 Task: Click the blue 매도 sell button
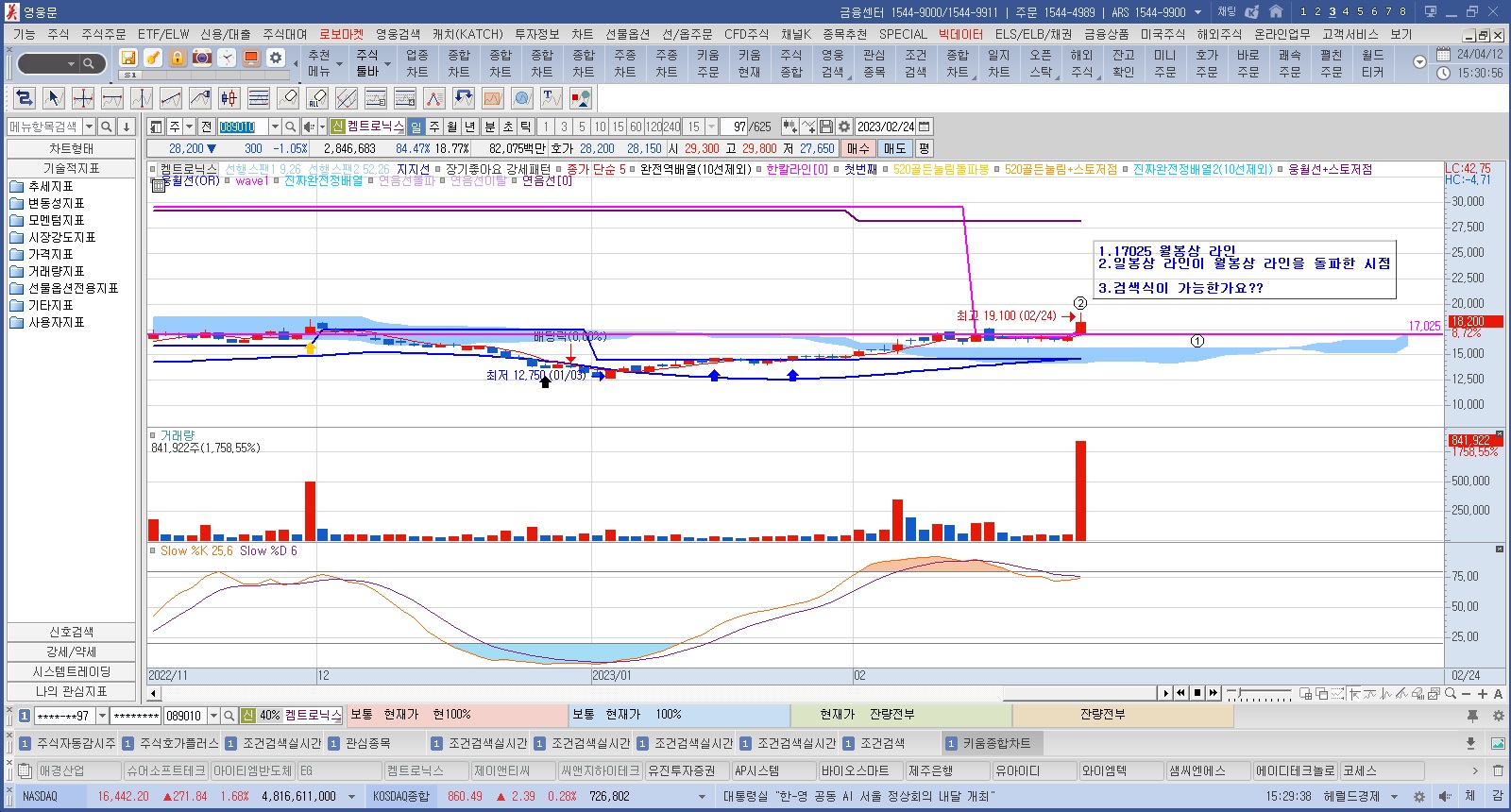894,148
